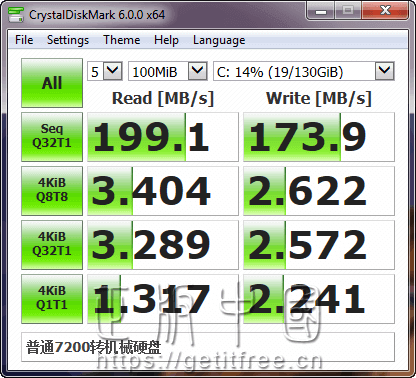
Task: Run all benchmarks with All button
Action: pyautogui.click(x=52, y=83)
